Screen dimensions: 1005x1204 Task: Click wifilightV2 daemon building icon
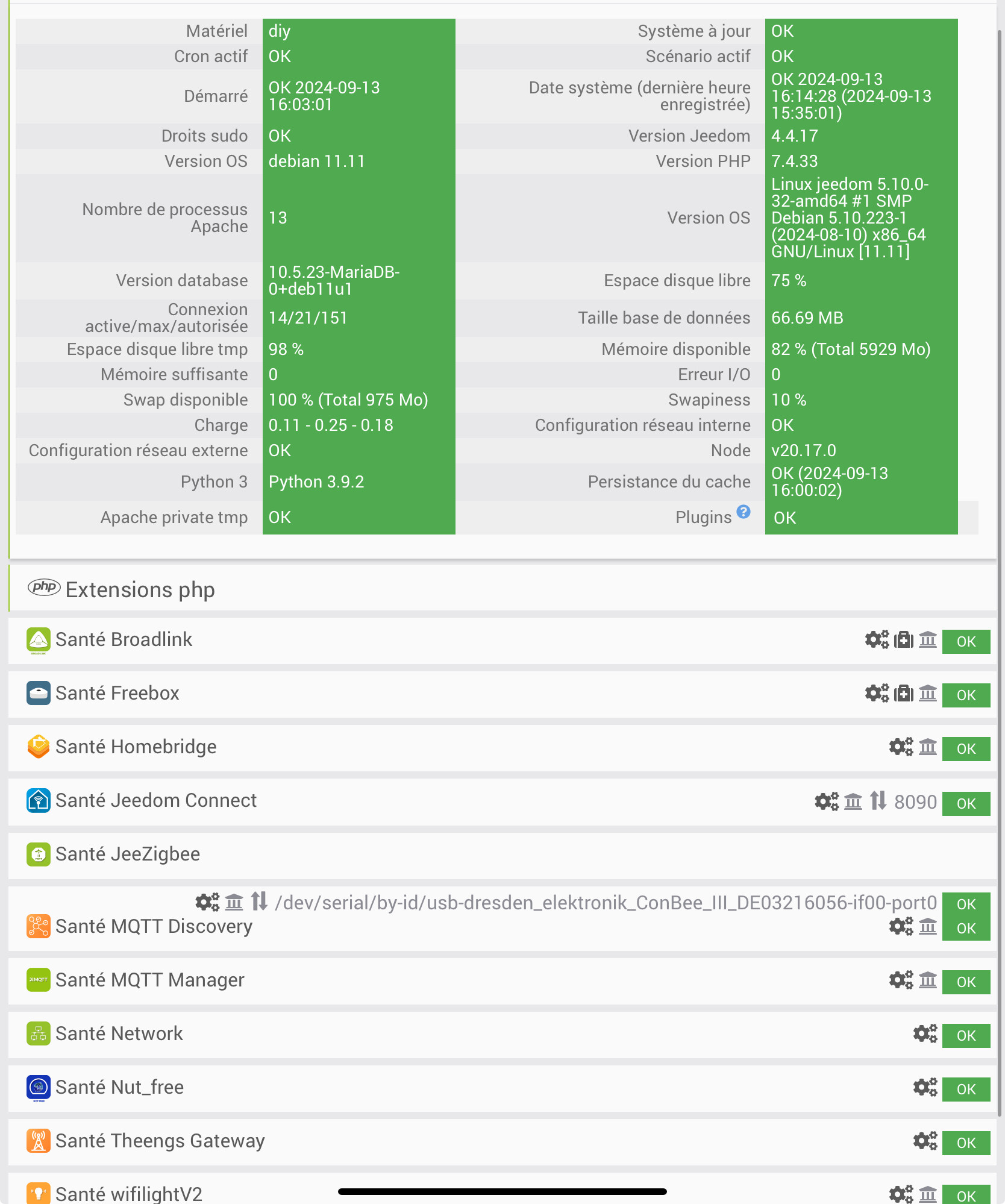[928, 1193]
